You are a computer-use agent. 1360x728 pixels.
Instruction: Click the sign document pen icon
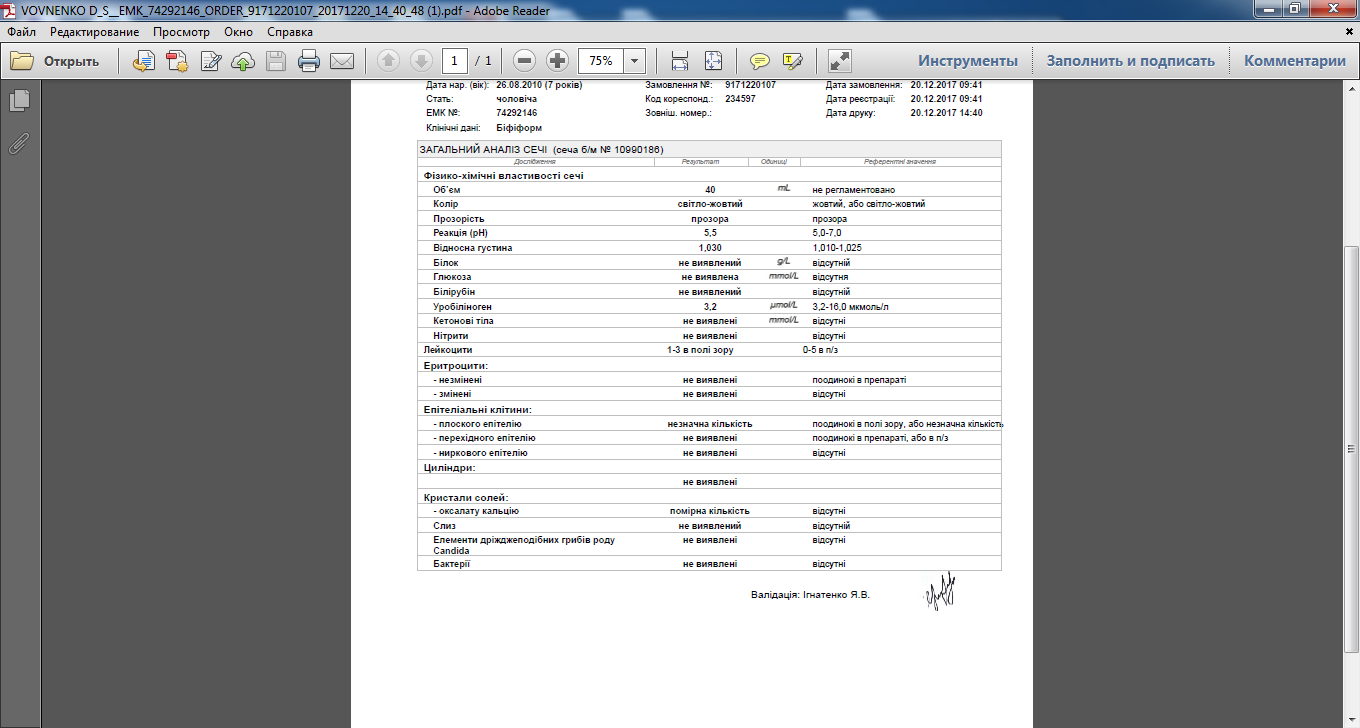(x=211, y=61)
